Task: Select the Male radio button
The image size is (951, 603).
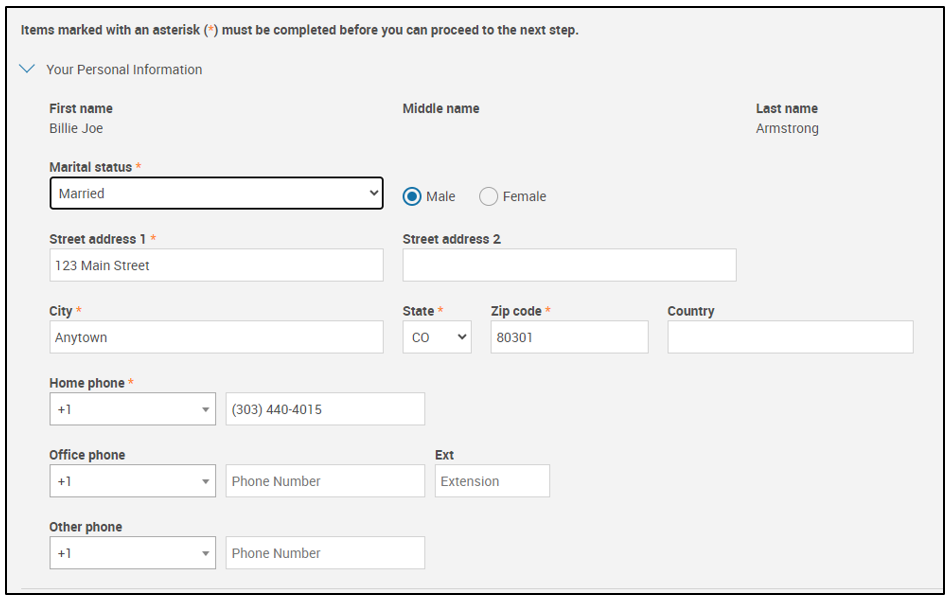Action: pyautogui.click(x=412, y=197)
